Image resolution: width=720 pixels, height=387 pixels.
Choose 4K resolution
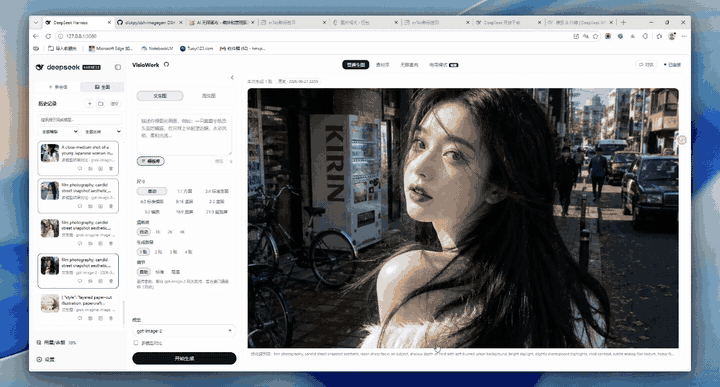pos(182,232)
